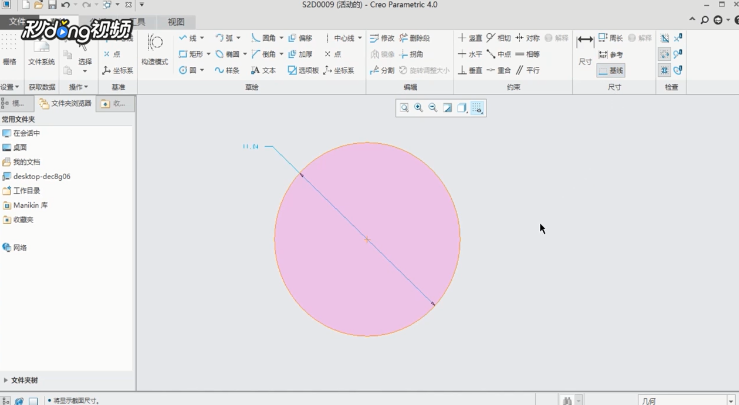Click the Undo arrow icon
The width and height of the screenshot is (739, 405).
(x=66, y=5)
